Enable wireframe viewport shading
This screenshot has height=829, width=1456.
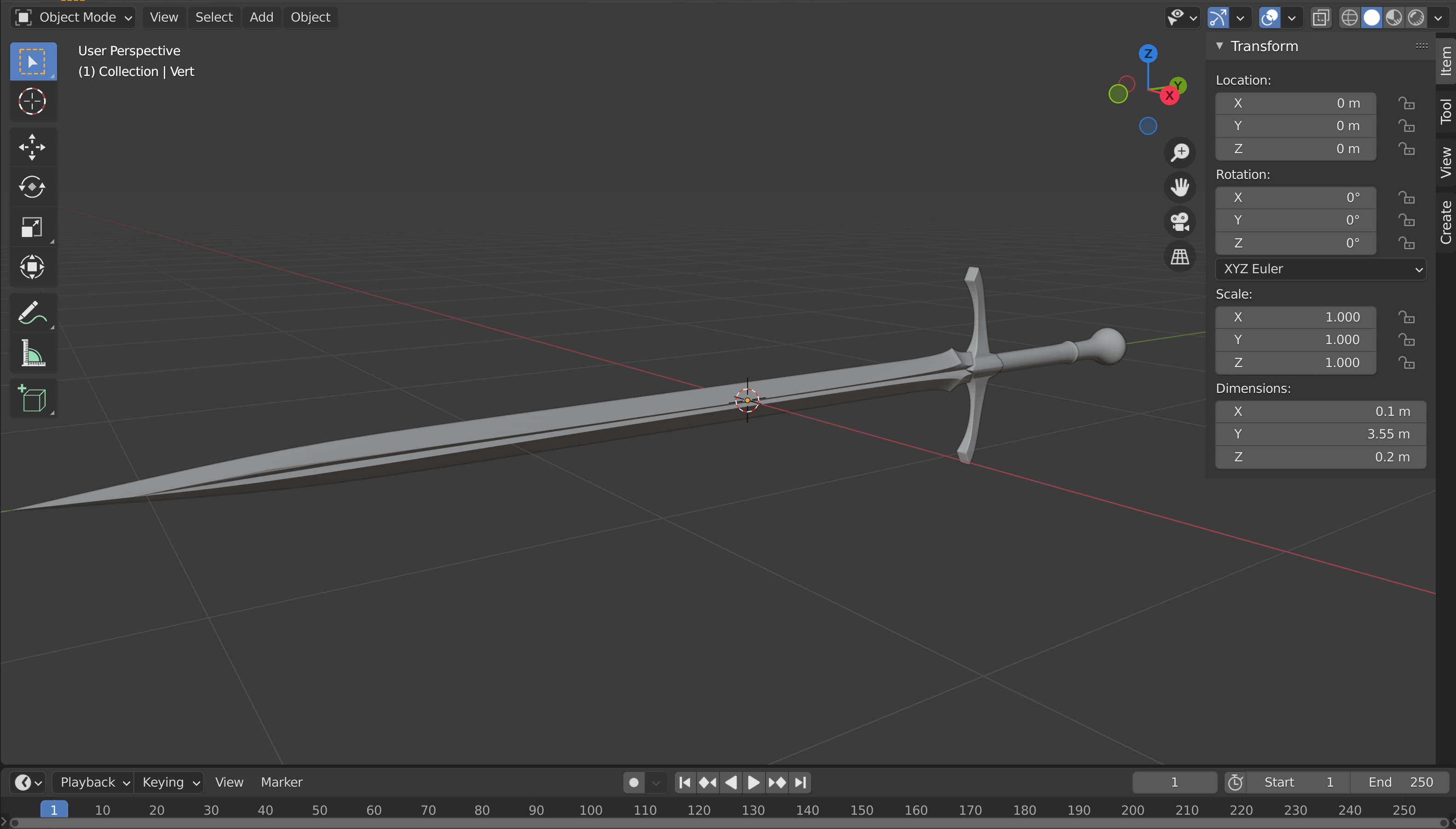[1350, 17]
